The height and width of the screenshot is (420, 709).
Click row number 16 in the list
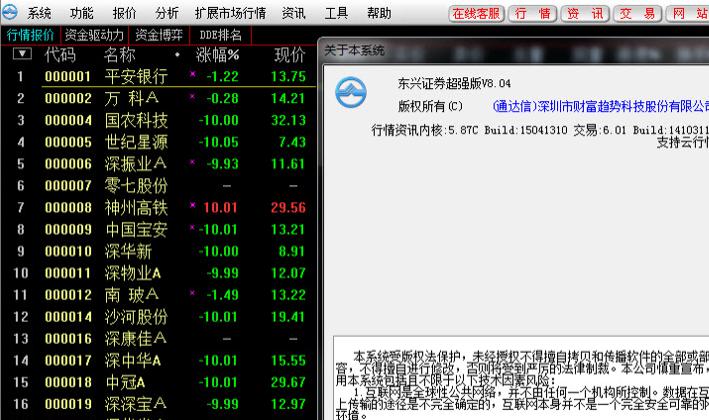pos(21,404)
